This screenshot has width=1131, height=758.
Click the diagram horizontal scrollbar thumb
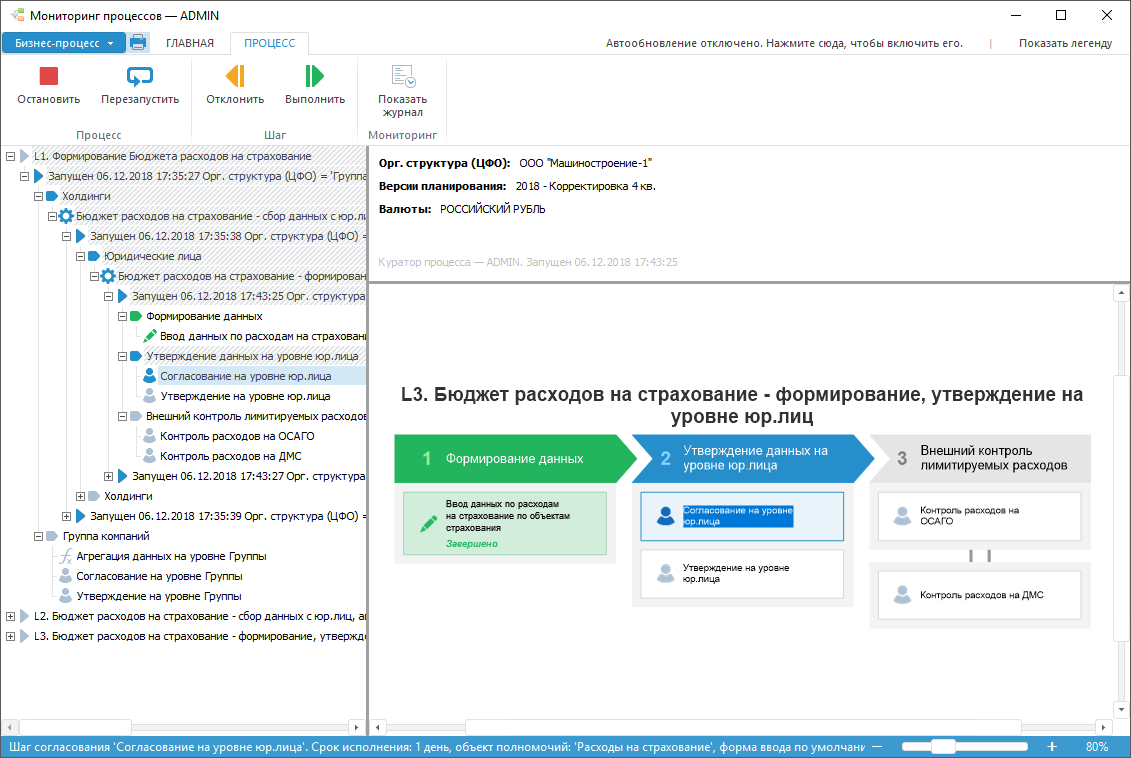744,727
